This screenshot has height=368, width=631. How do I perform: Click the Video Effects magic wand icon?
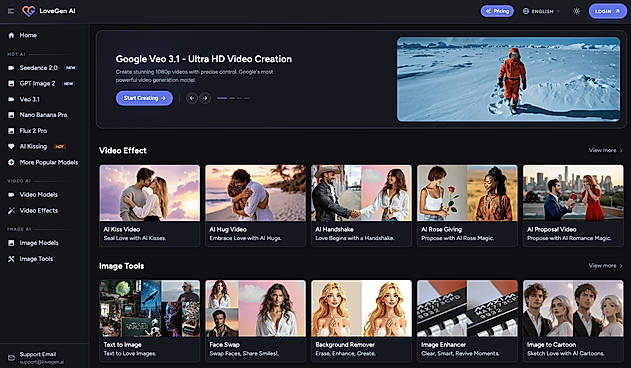[11, 211]
